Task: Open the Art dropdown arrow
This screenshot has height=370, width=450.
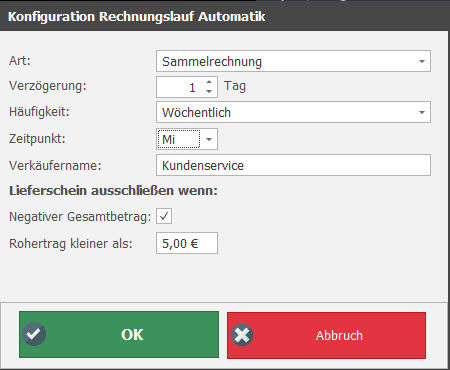Action: tap(422, 61)
